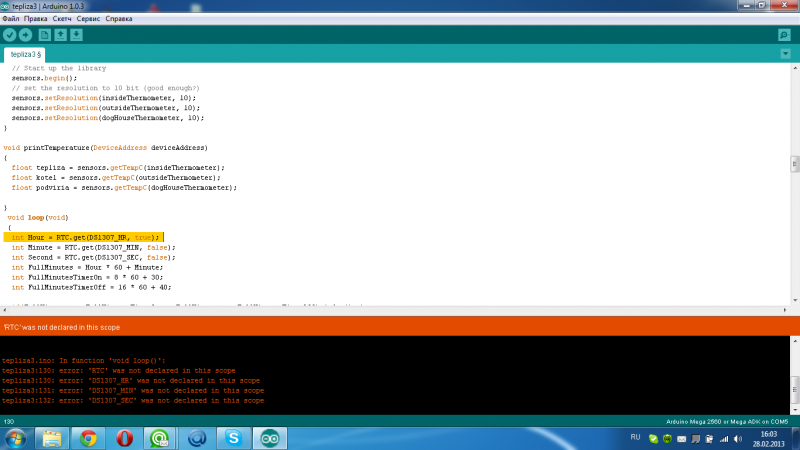Click line 'int Minute = RTC.get(DS1307_MIN'
Screen dimensions: 800x450
coord(93,247)
